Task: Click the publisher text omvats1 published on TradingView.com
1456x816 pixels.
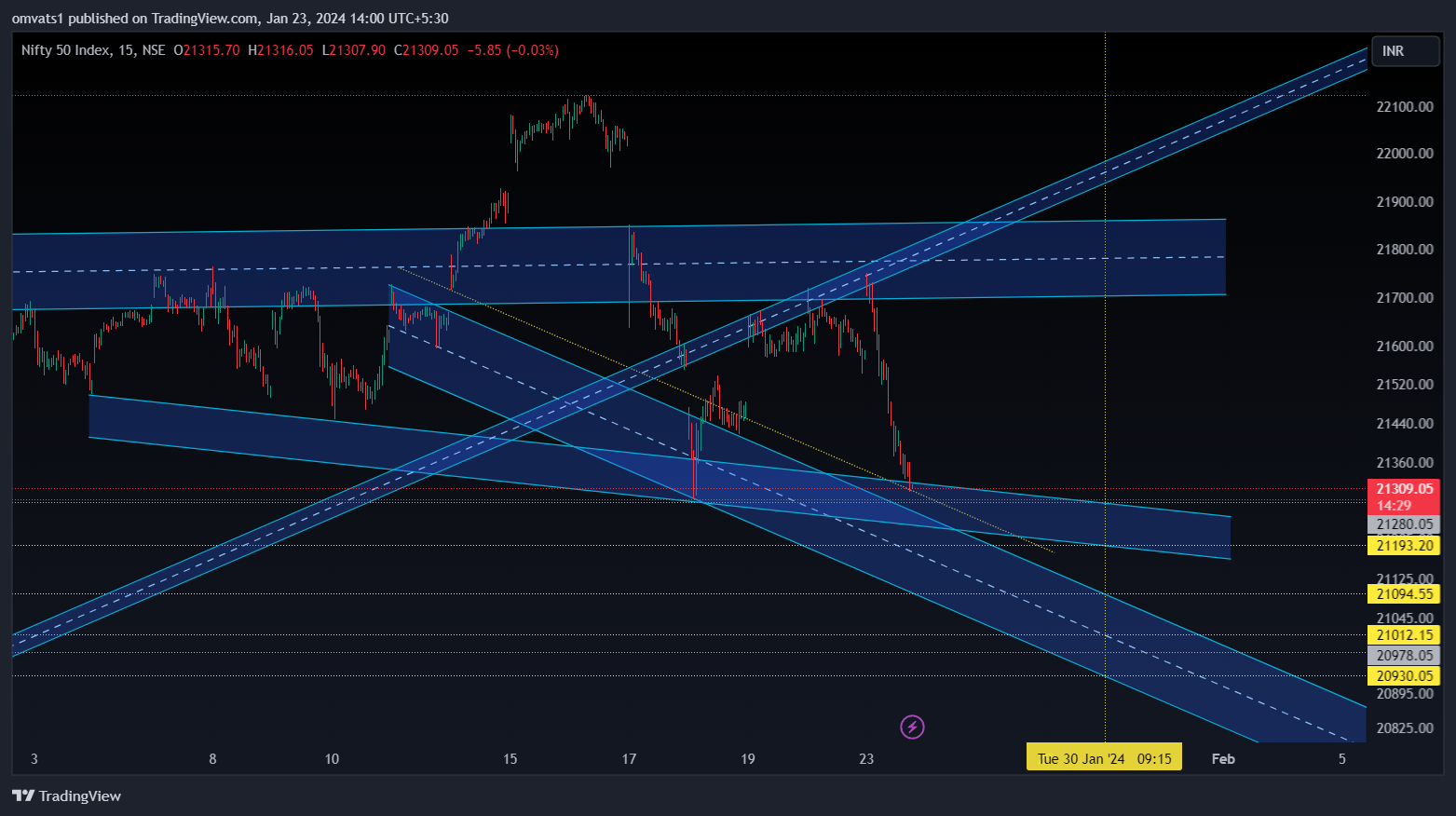Action: pyautogui.click(x=135, y=19)
